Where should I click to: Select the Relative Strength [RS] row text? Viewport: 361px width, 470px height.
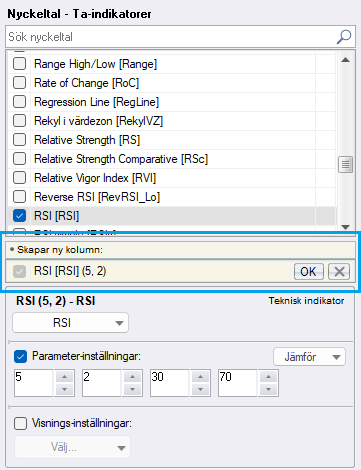point(87,140)
